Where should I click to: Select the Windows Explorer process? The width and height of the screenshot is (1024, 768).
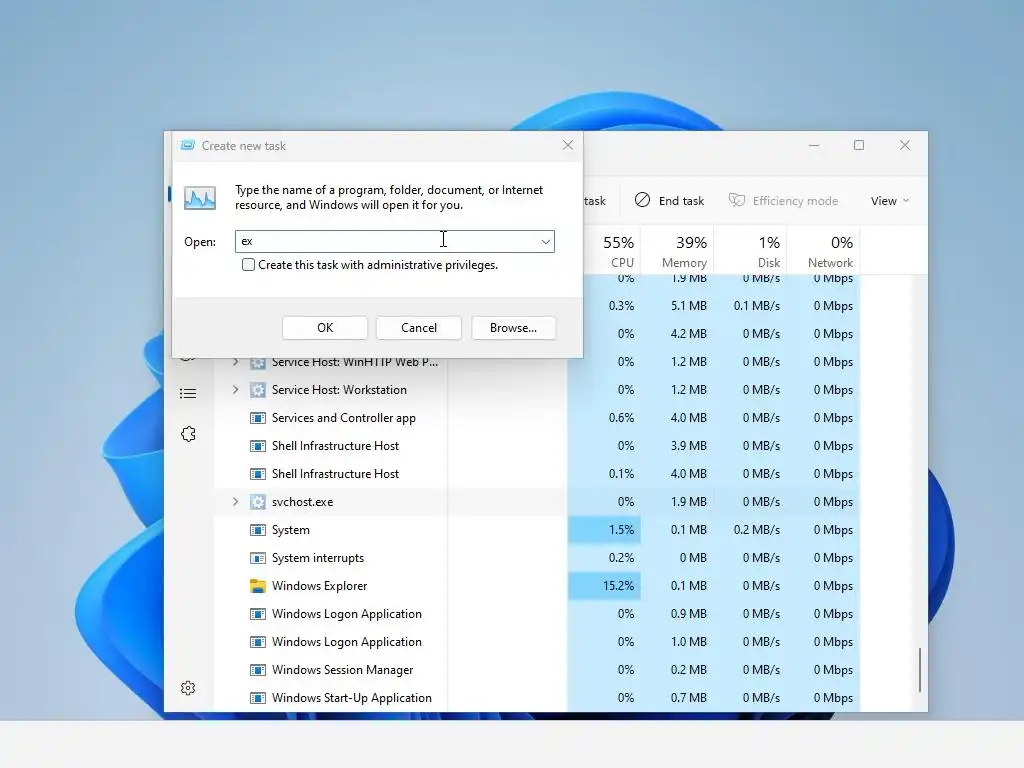(x=319, y=586)
